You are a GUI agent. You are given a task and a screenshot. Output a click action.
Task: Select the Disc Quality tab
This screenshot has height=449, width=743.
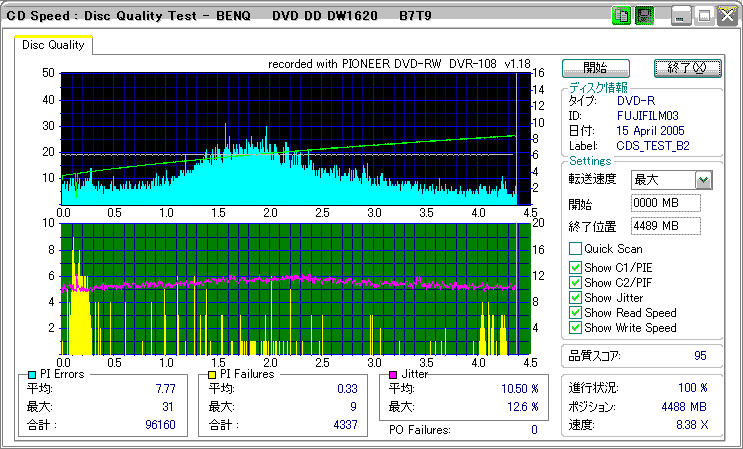point(54,45)
